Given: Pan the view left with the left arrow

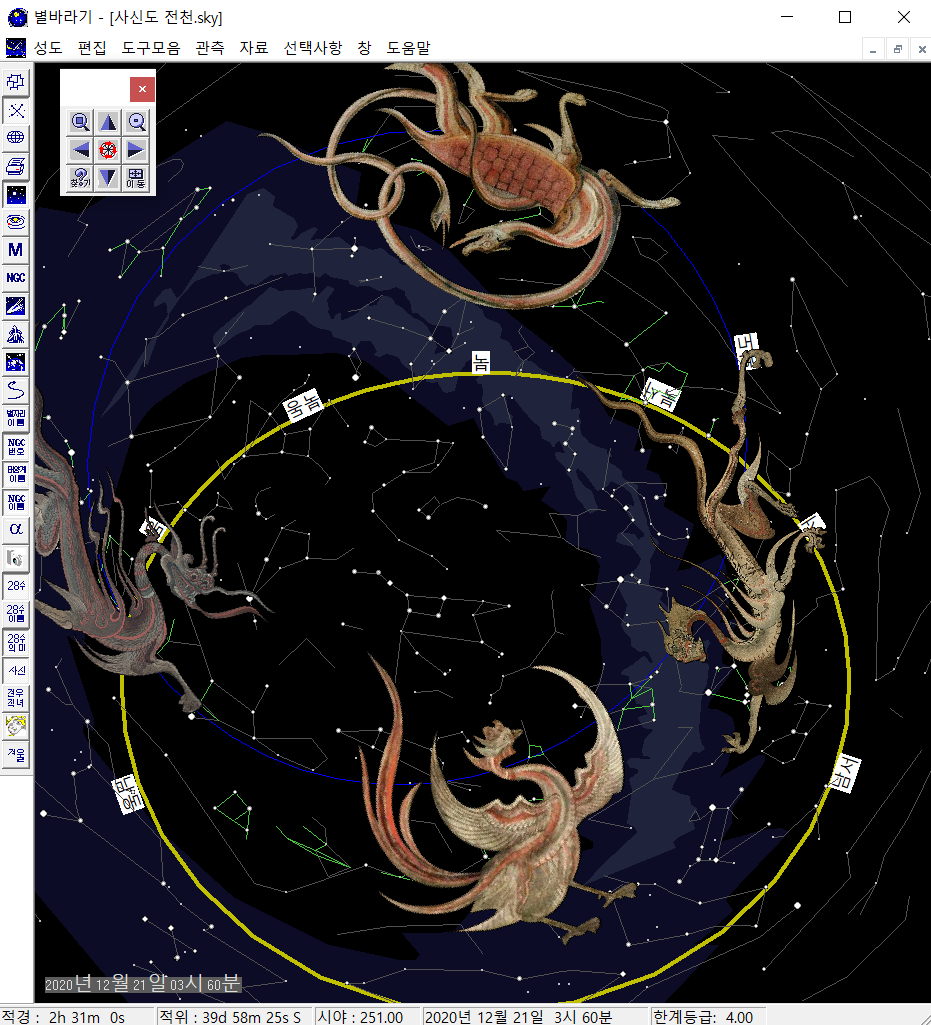Looking at the screenshot, I should [80, 150].
